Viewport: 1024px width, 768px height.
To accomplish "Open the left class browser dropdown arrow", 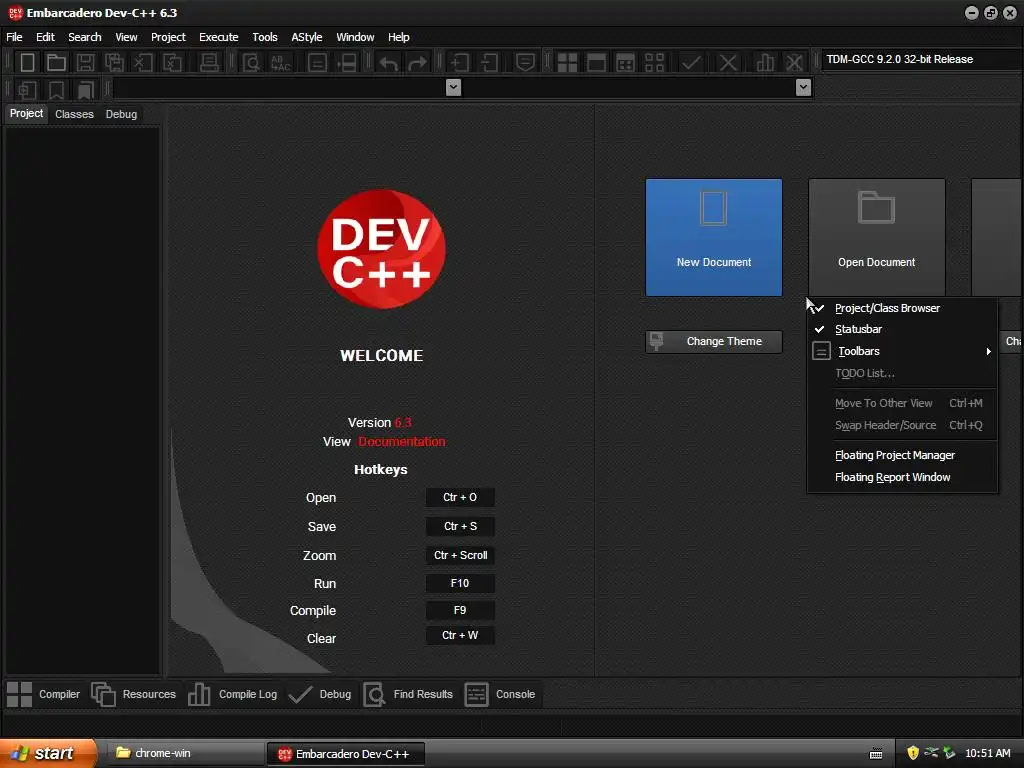I will pyautogui.click(x=453, y=88).
